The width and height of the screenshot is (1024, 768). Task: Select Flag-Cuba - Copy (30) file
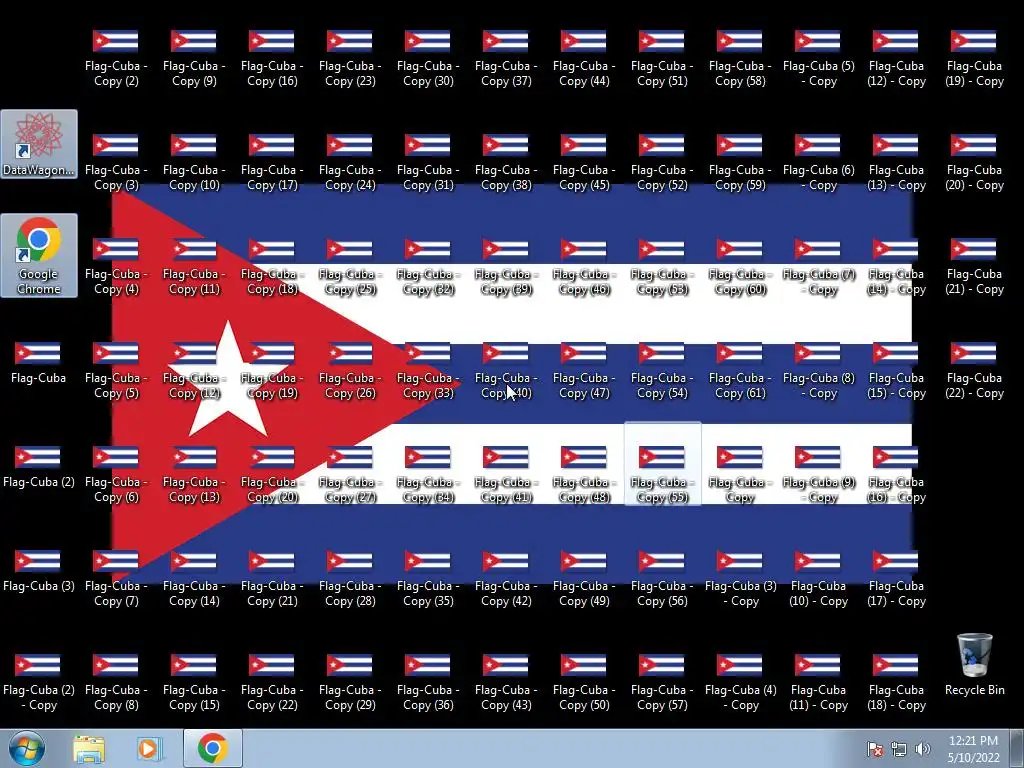(428, 59)
